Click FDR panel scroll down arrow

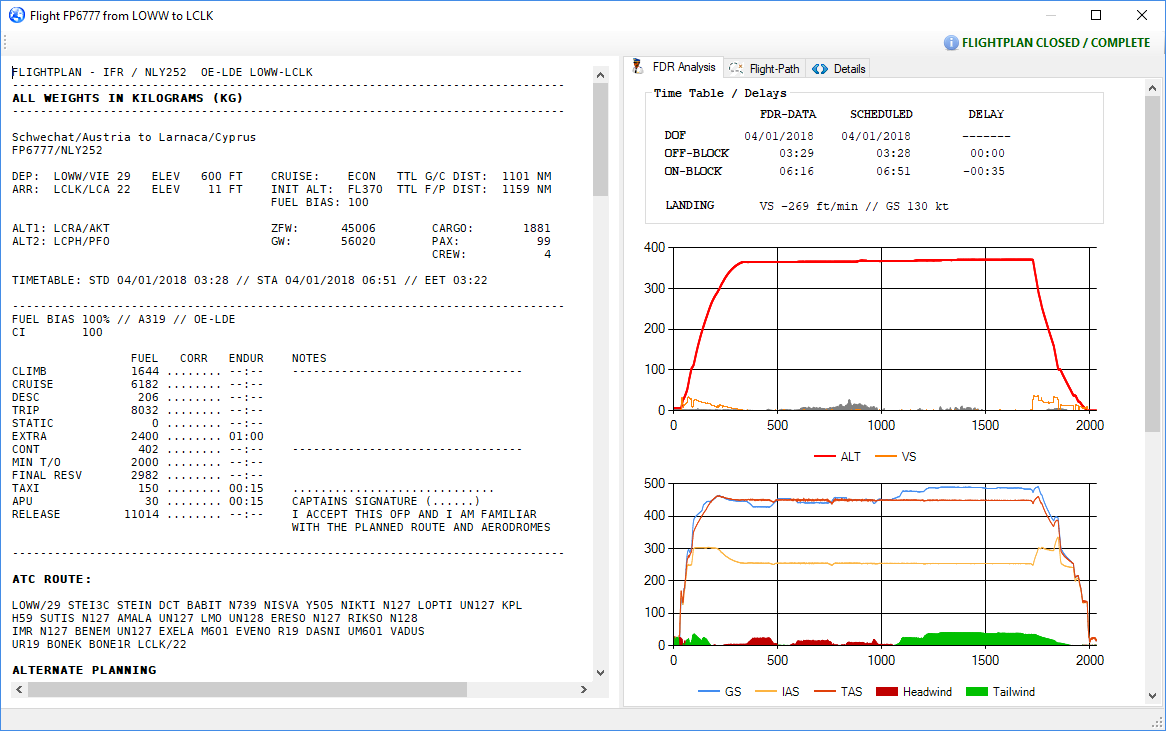click(1152, 696)
